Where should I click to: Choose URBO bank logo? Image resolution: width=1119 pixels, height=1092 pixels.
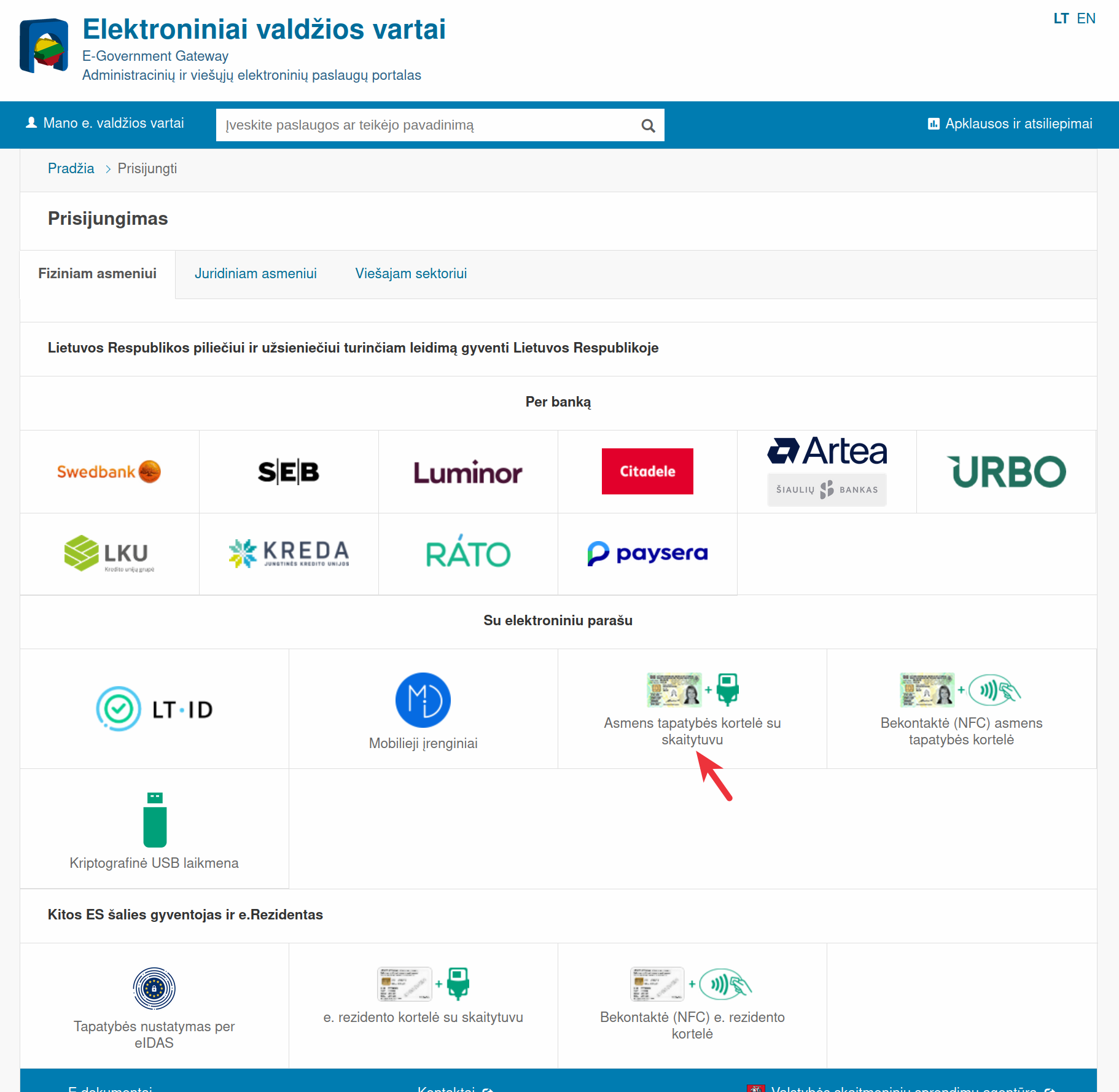coord(1006,472)
